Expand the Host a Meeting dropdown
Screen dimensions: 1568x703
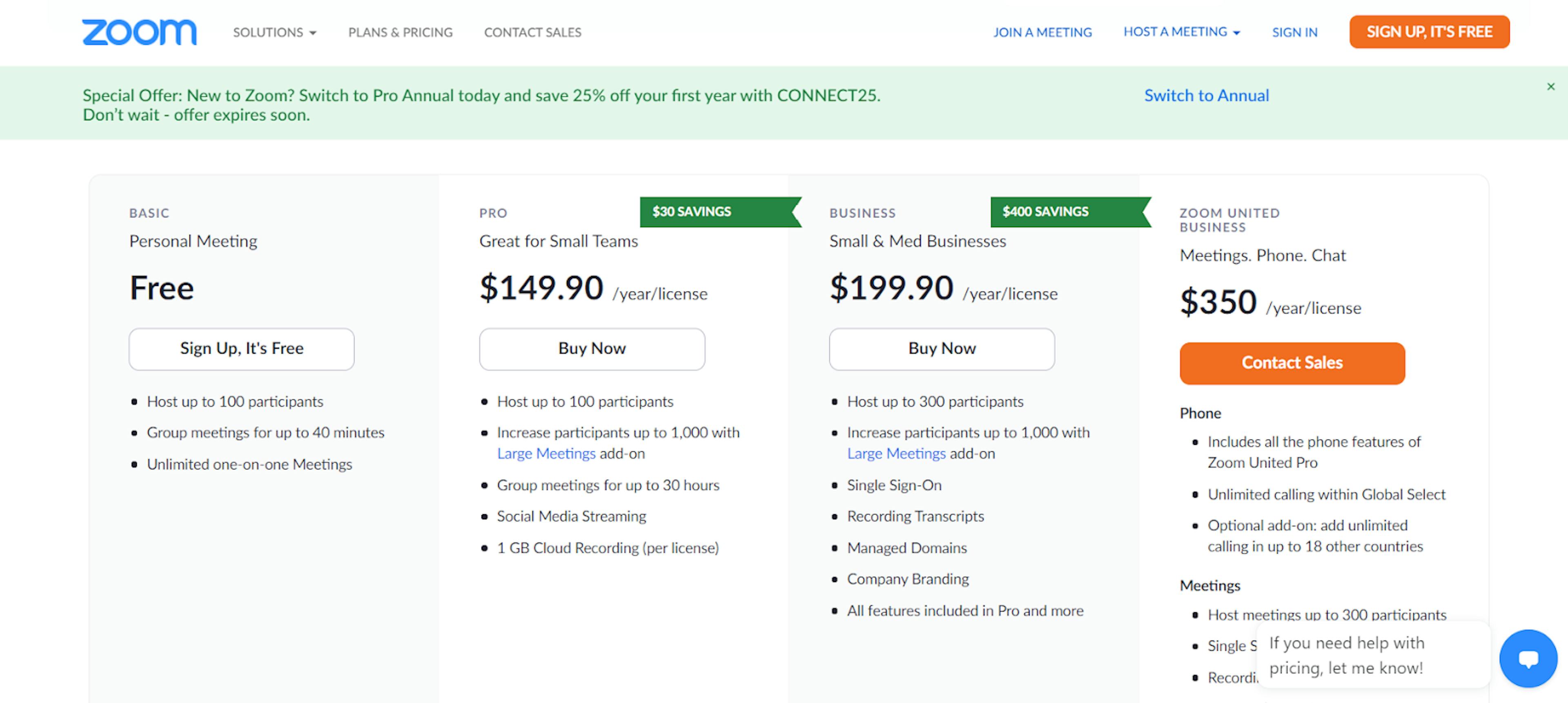click(1181, 31)
